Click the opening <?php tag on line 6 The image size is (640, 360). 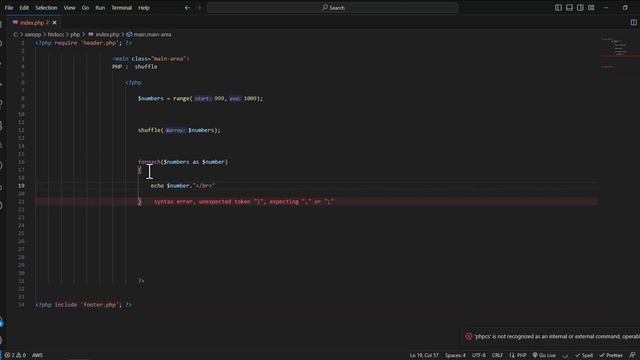click(x=133, y=82)
